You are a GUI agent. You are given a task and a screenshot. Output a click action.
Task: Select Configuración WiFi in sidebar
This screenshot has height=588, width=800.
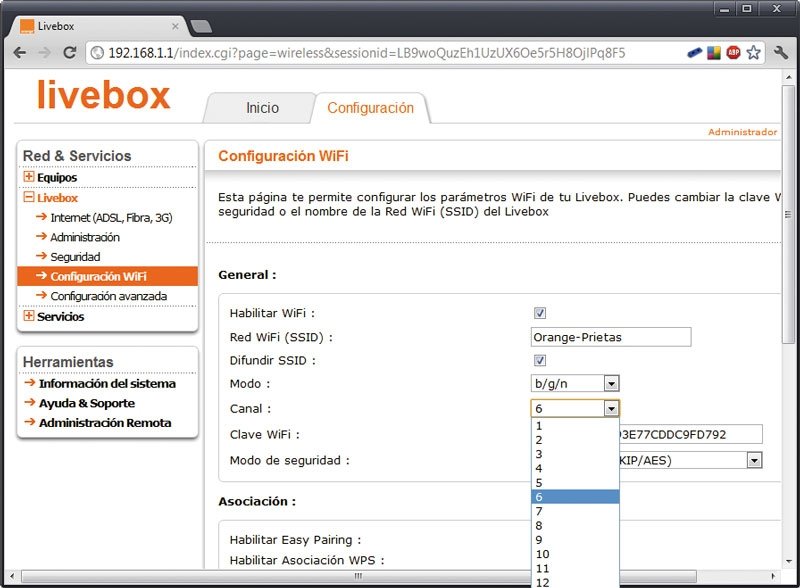click(108, 276)
